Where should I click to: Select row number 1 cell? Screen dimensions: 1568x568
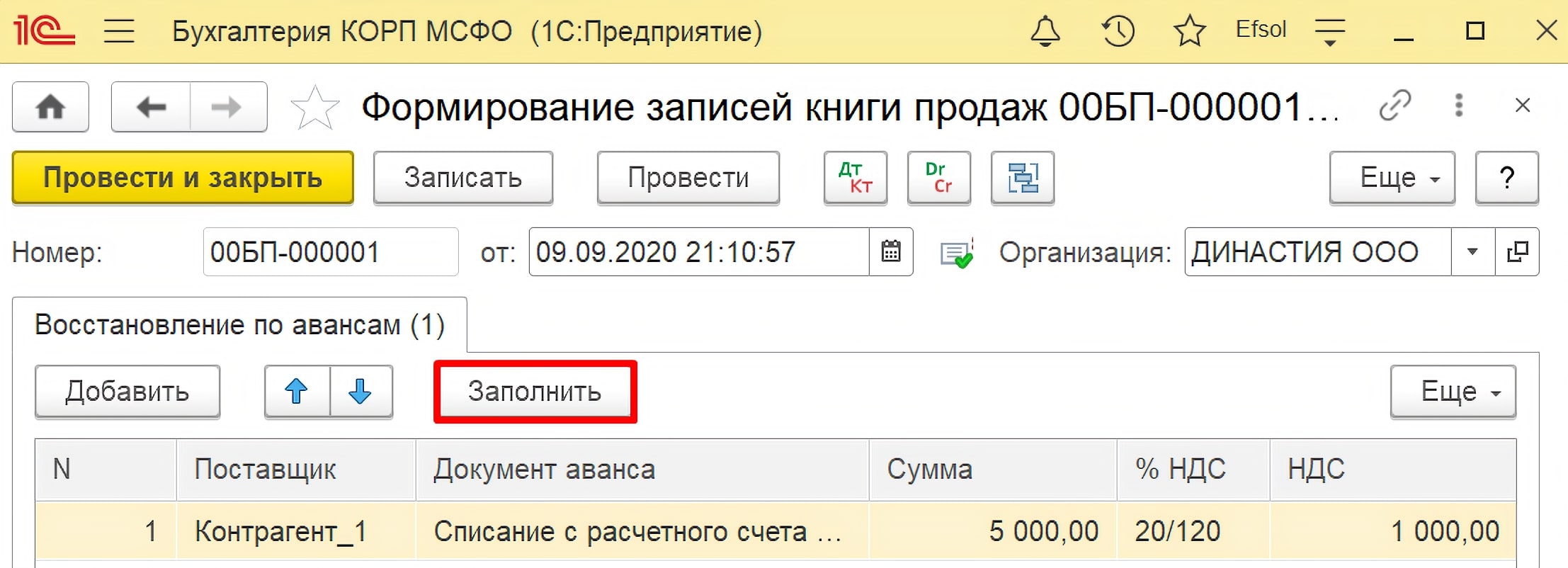pos(106,531)
